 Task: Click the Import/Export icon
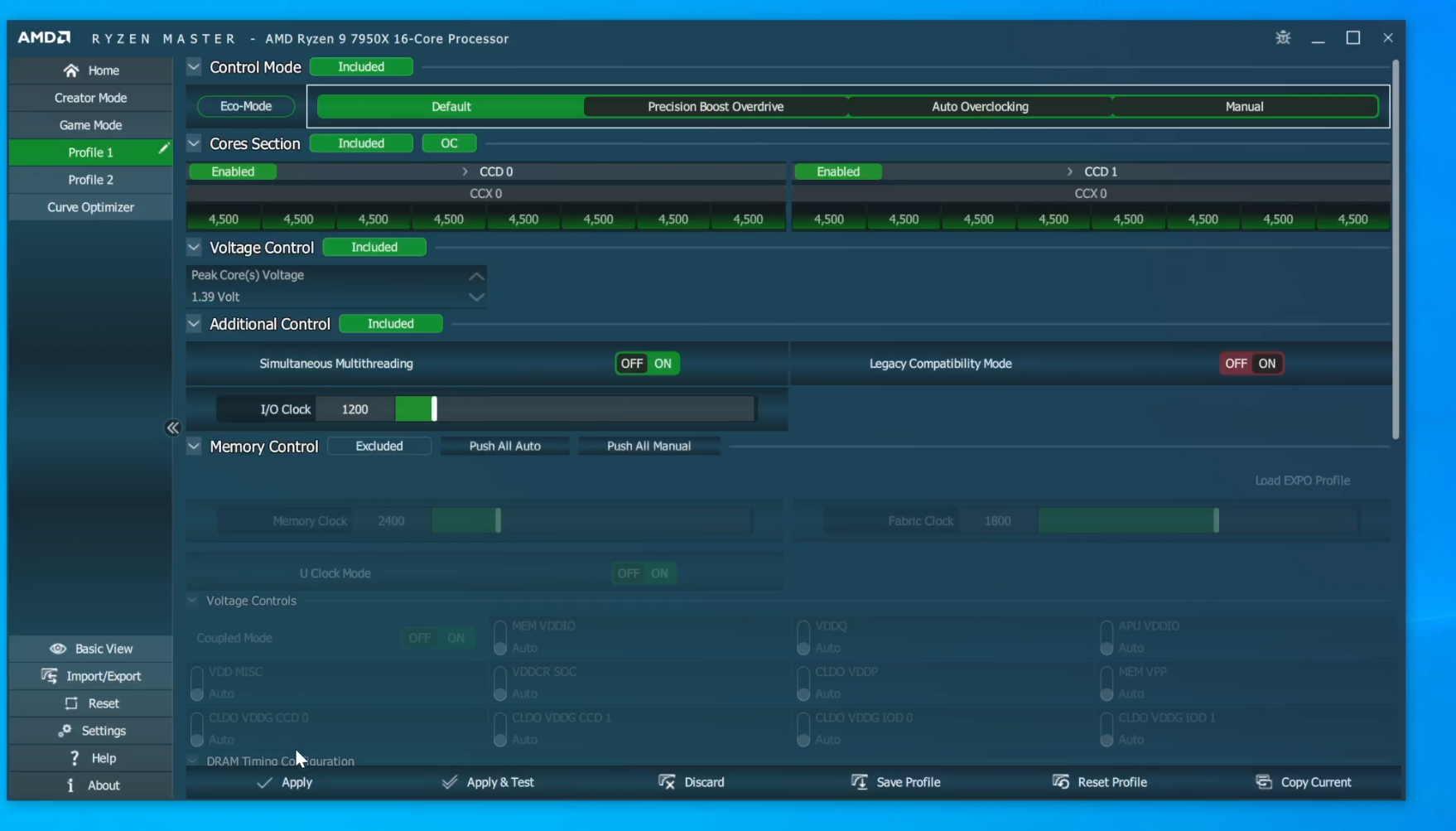[x=50, y=676]
